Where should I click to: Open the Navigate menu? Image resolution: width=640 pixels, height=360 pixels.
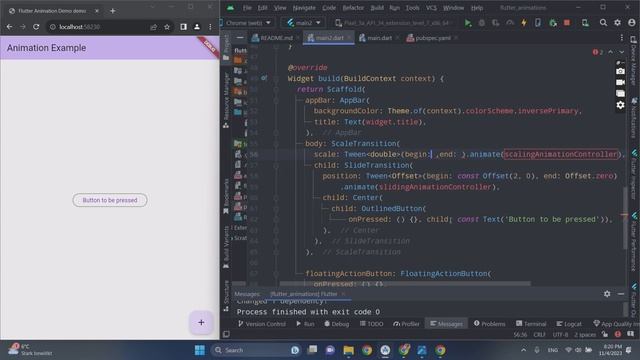pos(304,8)
